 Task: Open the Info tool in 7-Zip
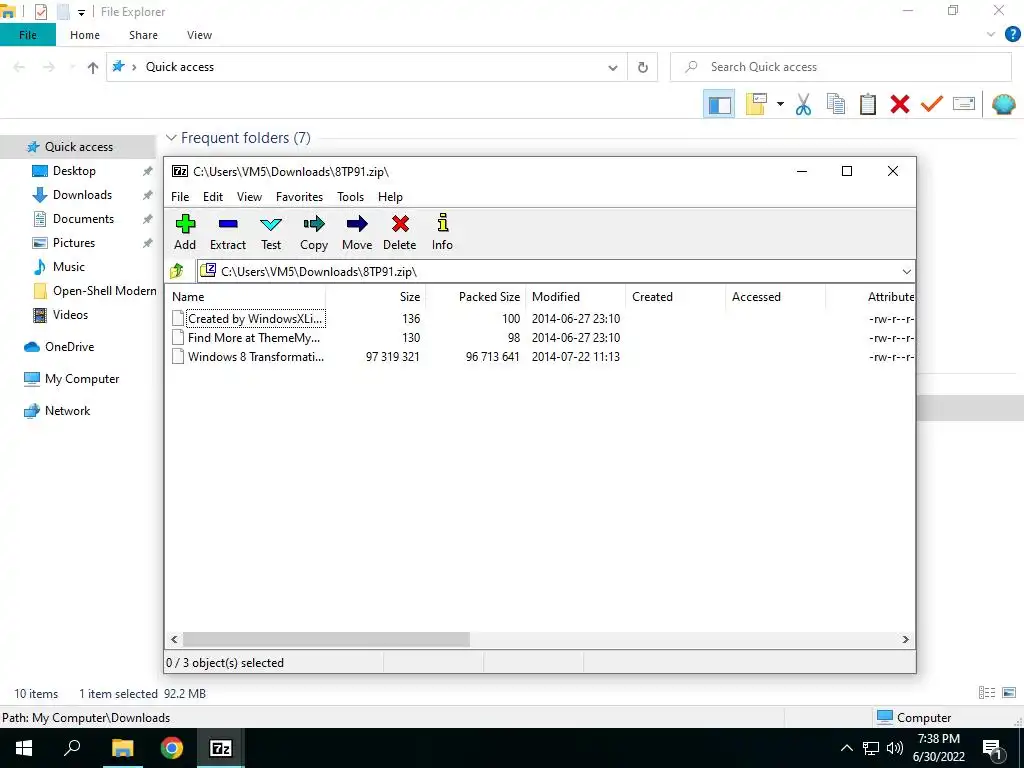[442, 232]
